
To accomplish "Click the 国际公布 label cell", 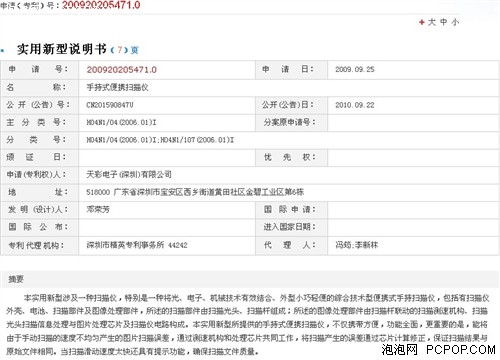I will coord(40,227).
